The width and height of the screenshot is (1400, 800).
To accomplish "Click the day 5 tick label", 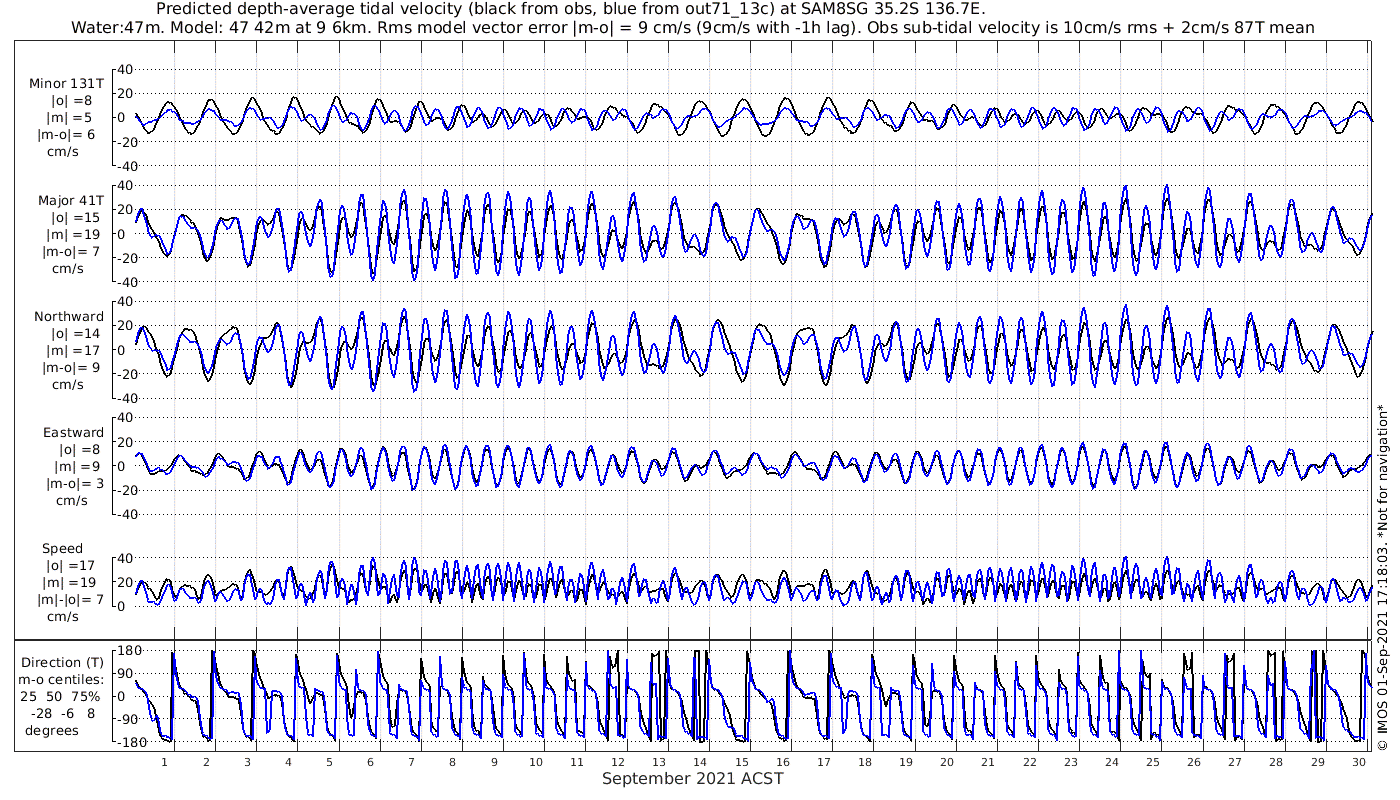I will point(329,762).
